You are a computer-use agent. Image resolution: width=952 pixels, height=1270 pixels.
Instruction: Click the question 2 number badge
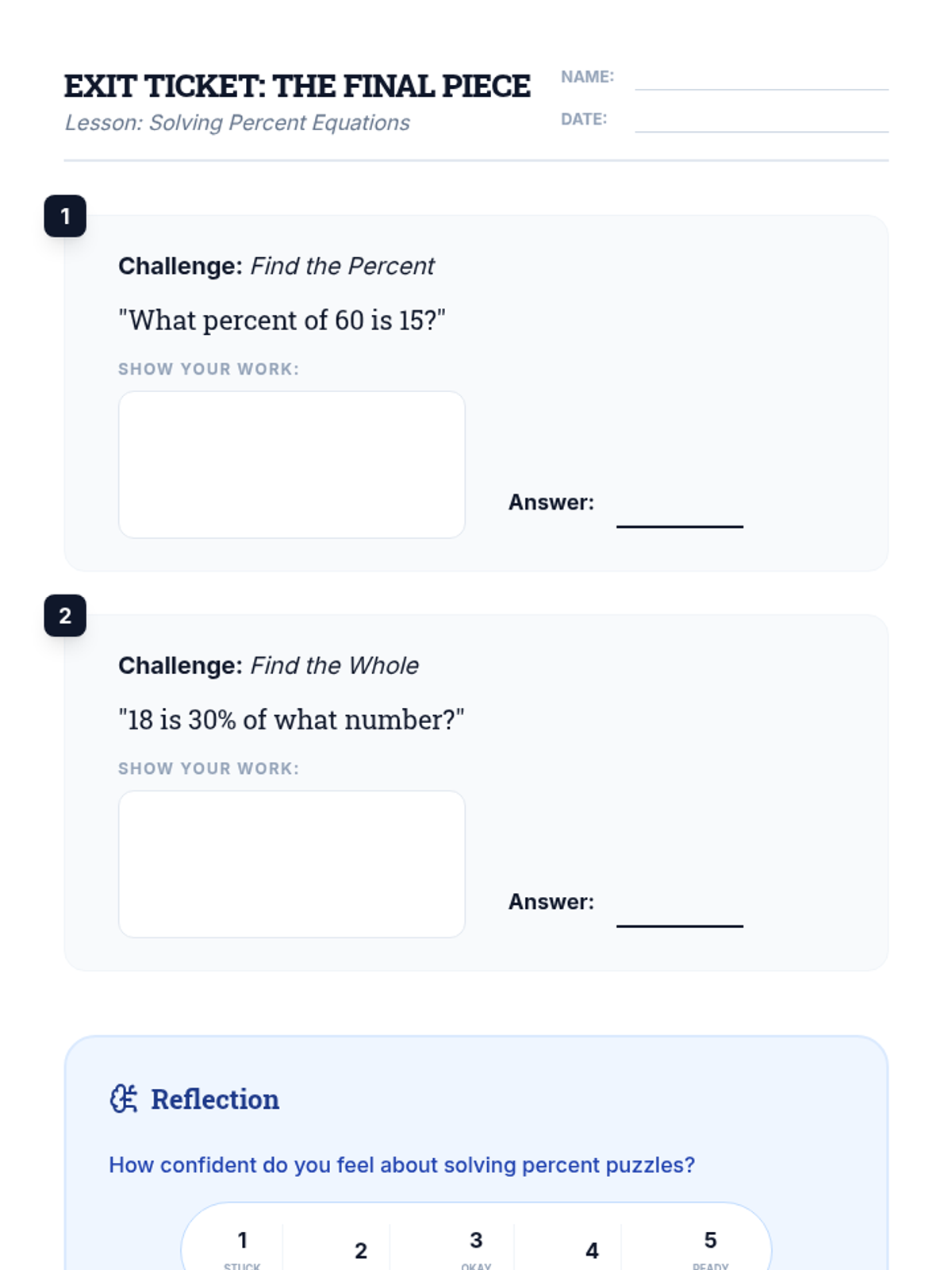point(65,615)
